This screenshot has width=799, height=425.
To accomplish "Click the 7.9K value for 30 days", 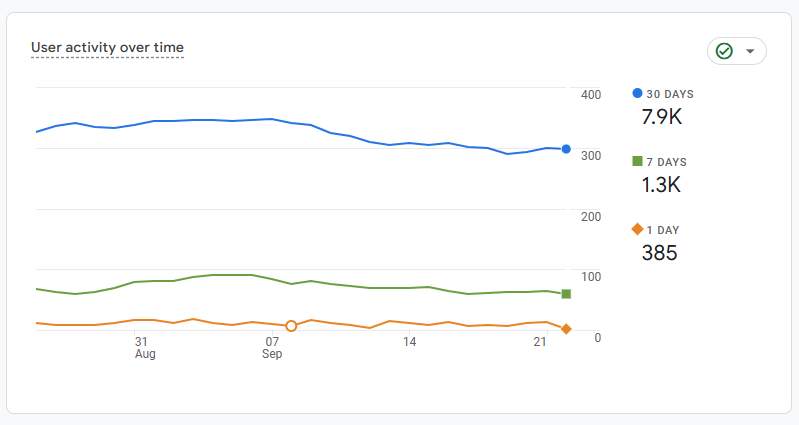I will [661, 117].
